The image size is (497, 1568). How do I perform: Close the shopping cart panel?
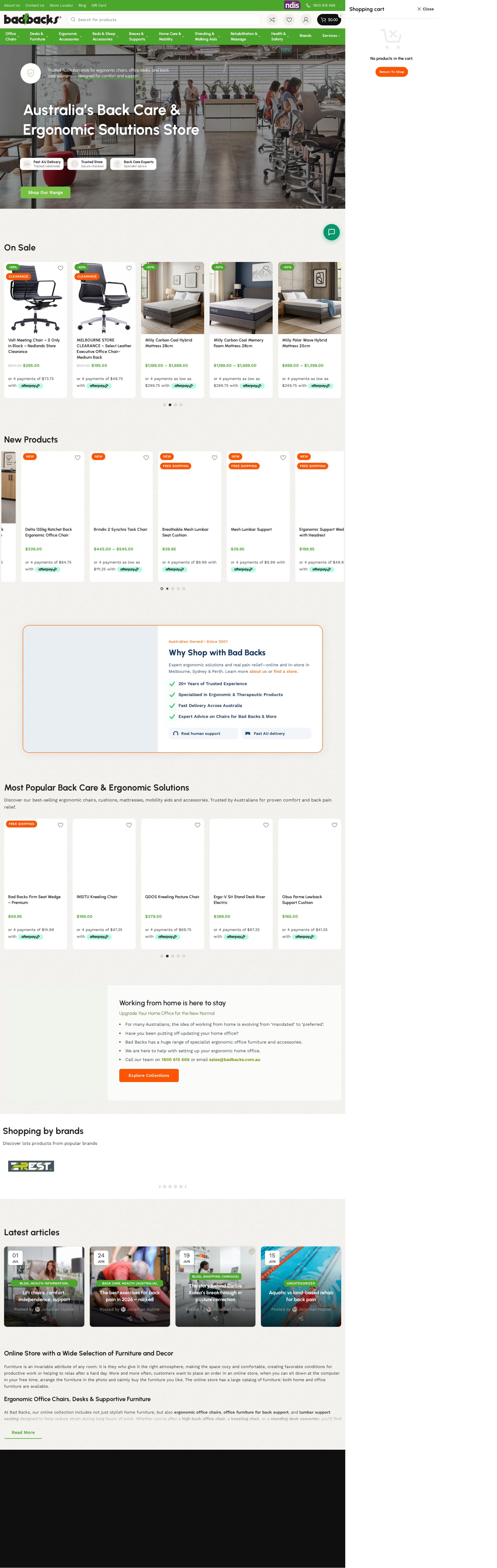click(x=425, y=9)
